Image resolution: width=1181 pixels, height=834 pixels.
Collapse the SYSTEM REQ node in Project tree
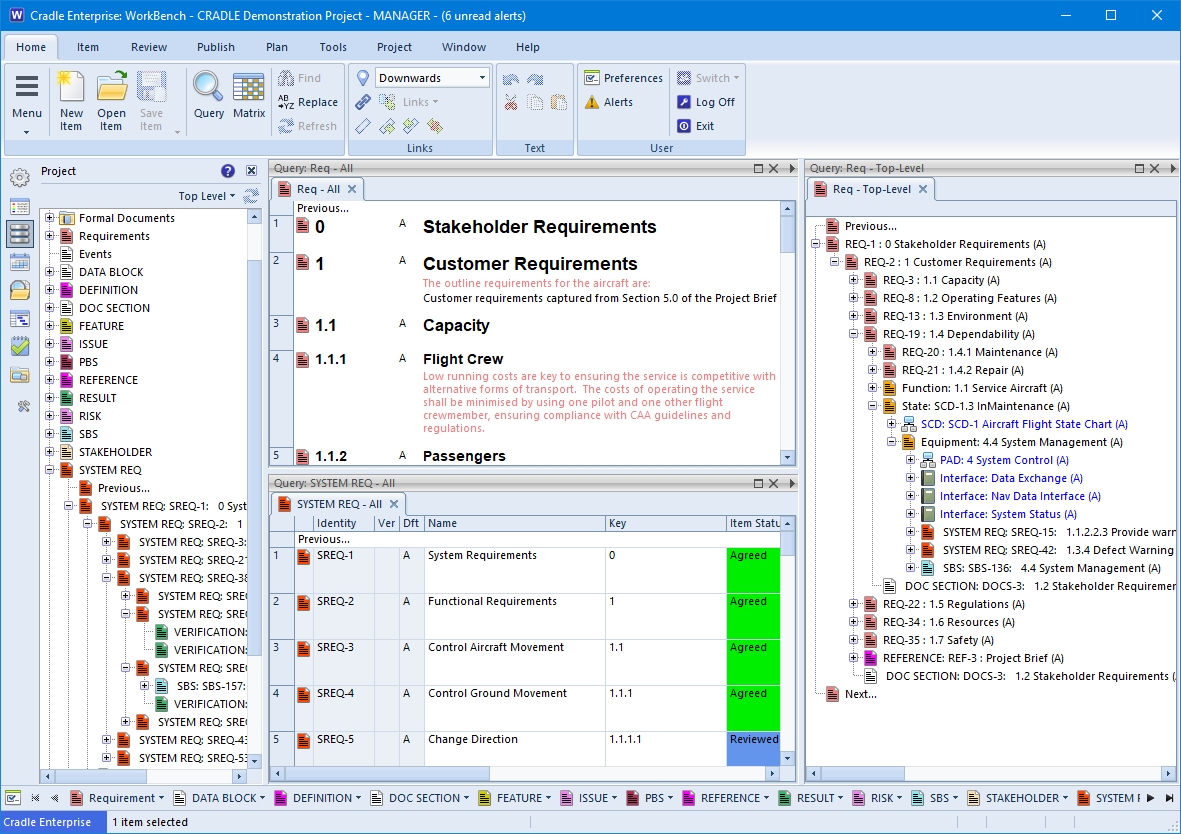tap(50, 470)
